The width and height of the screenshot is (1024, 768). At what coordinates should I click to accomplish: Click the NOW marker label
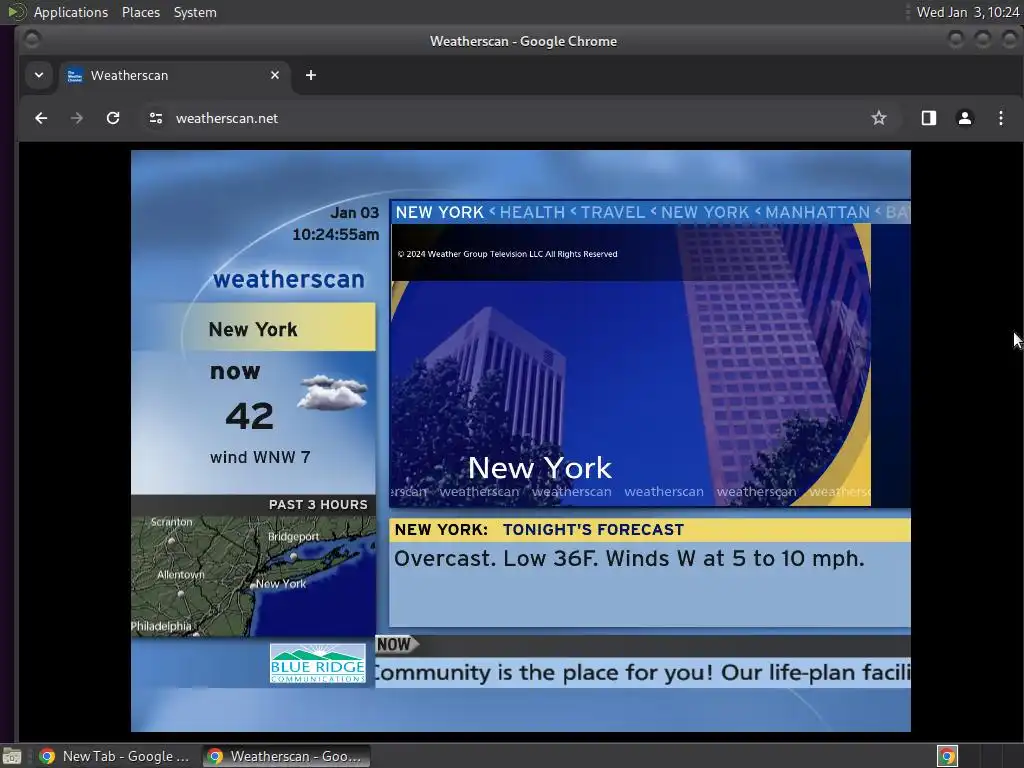click(396, 645)
